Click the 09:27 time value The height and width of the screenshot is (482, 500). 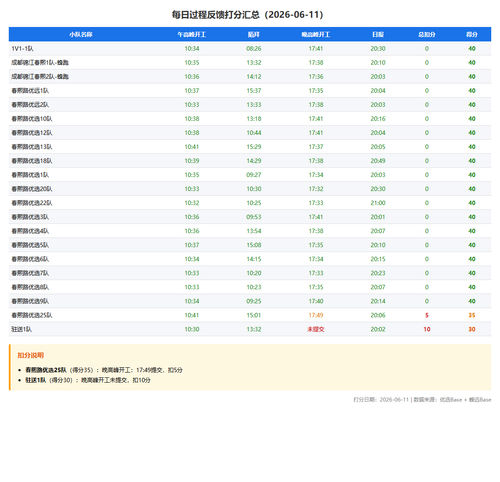click(x=254, y=175)
